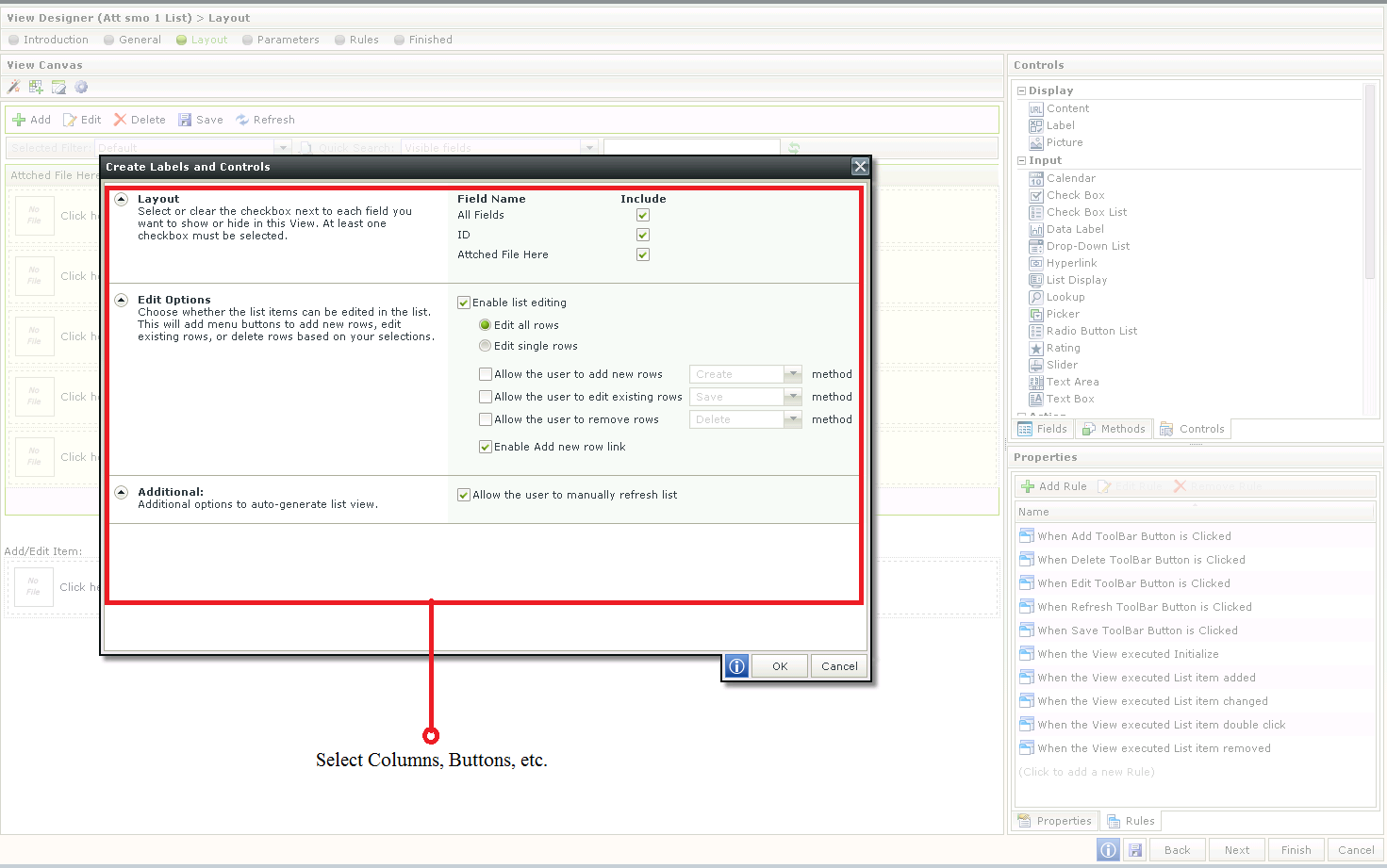This screenshot has height=868, width=1387.
Task: Collapse the Input group in Controls
Action: click(1021, 160)
